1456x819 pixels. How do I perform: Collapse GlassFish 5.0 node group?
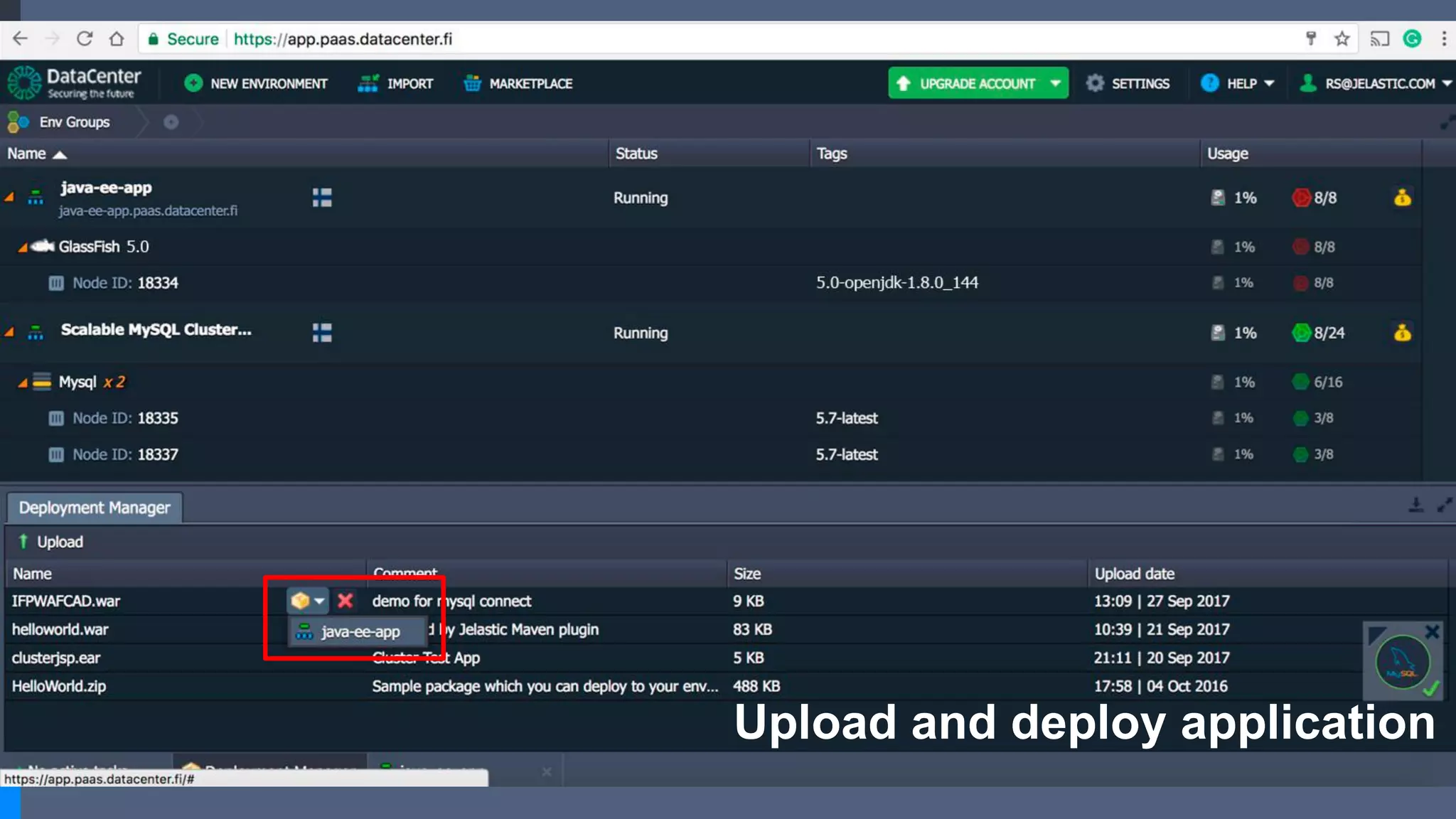23,247
